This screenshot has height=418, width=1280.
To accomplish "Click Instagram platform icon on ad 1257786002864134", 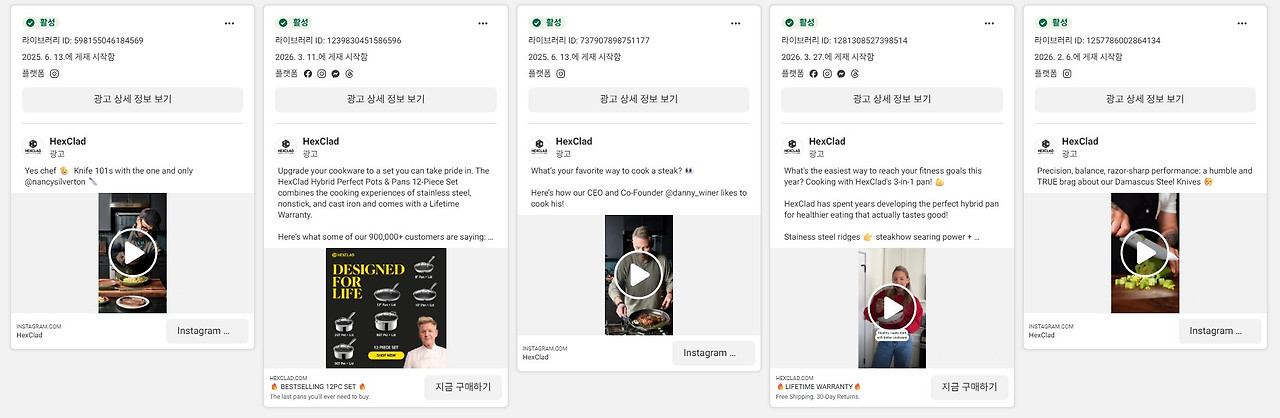I will [1067, 73].
